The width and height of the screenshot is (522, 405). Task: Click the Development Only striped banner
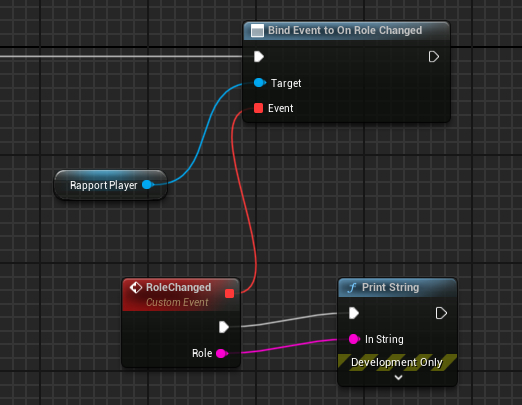coord(397,362)
